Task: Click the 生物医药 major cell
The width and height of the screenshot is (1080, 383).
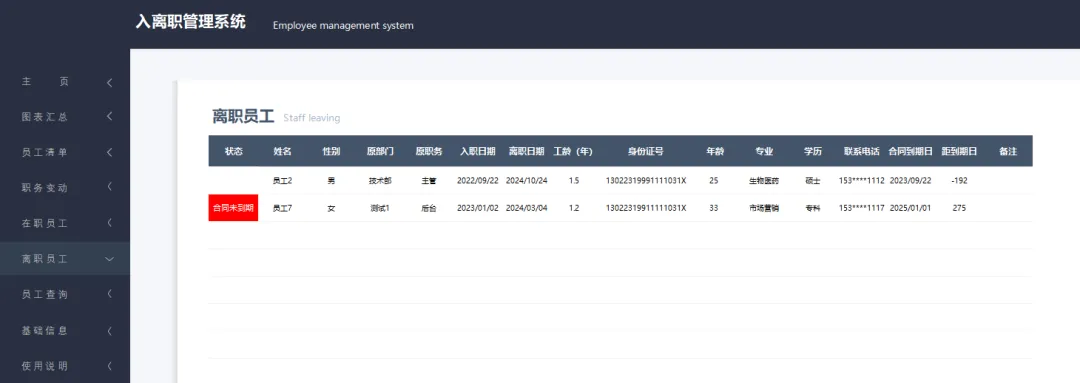Action: pos(764,180)
